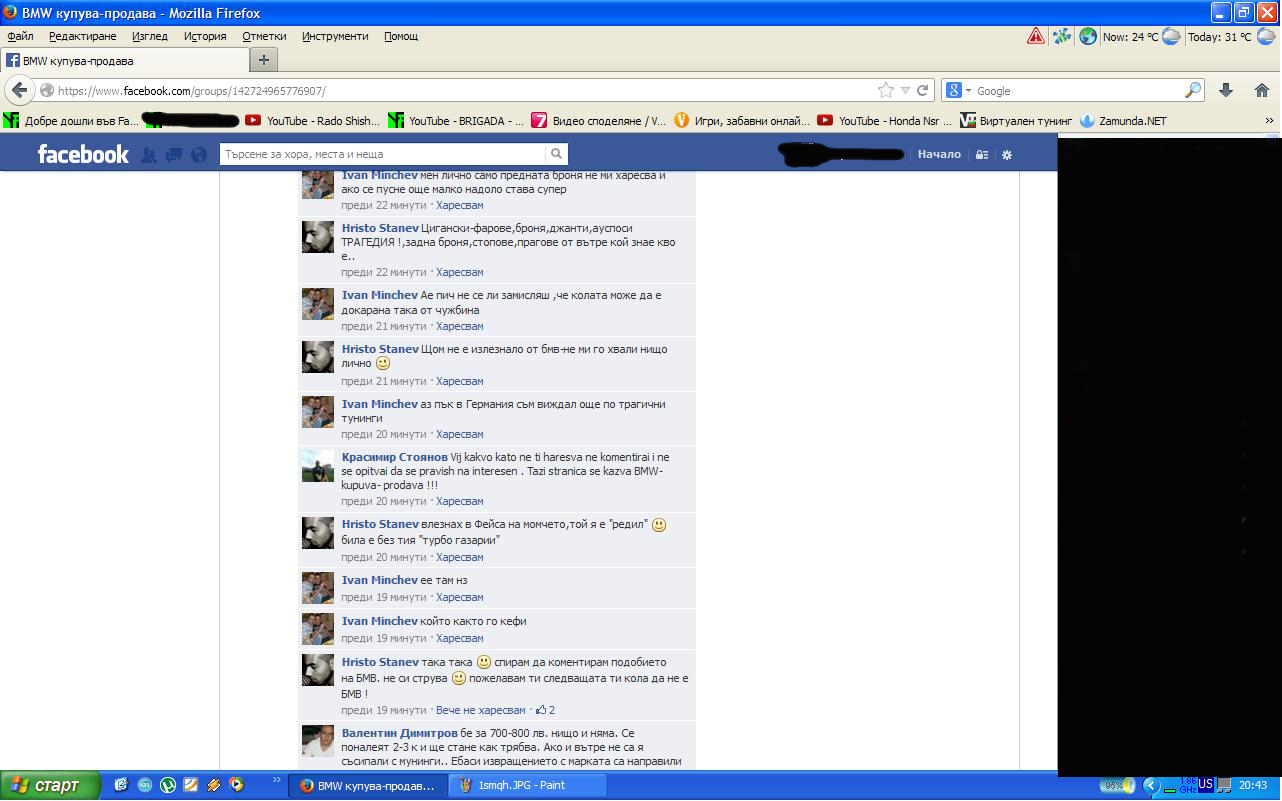
Task: Open the Редактиране menu
Action: click(82, 36)
